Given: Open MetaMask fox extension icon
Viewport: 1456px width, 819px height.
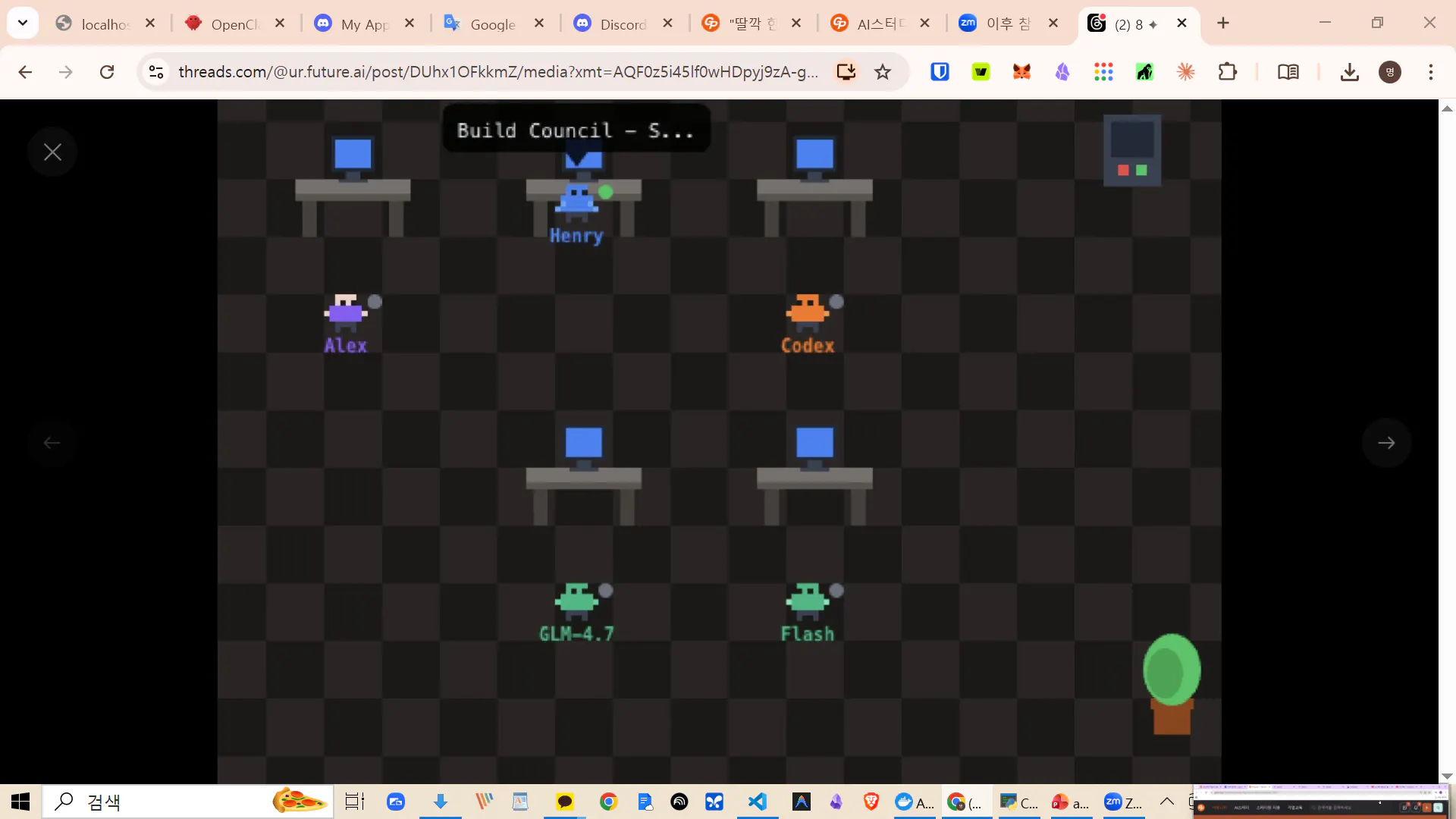Looking at the screenshot, I should click(1021, 72).
